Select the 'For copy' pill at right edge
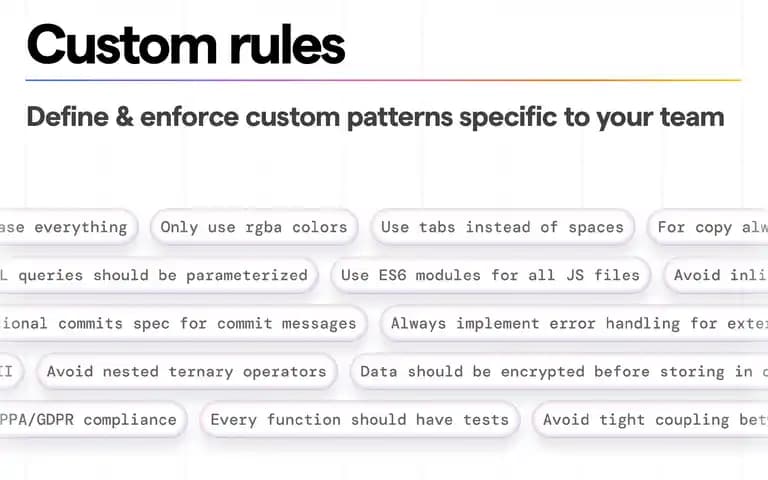The height and width of the screenshot is (480, 768). pos(708,227)
